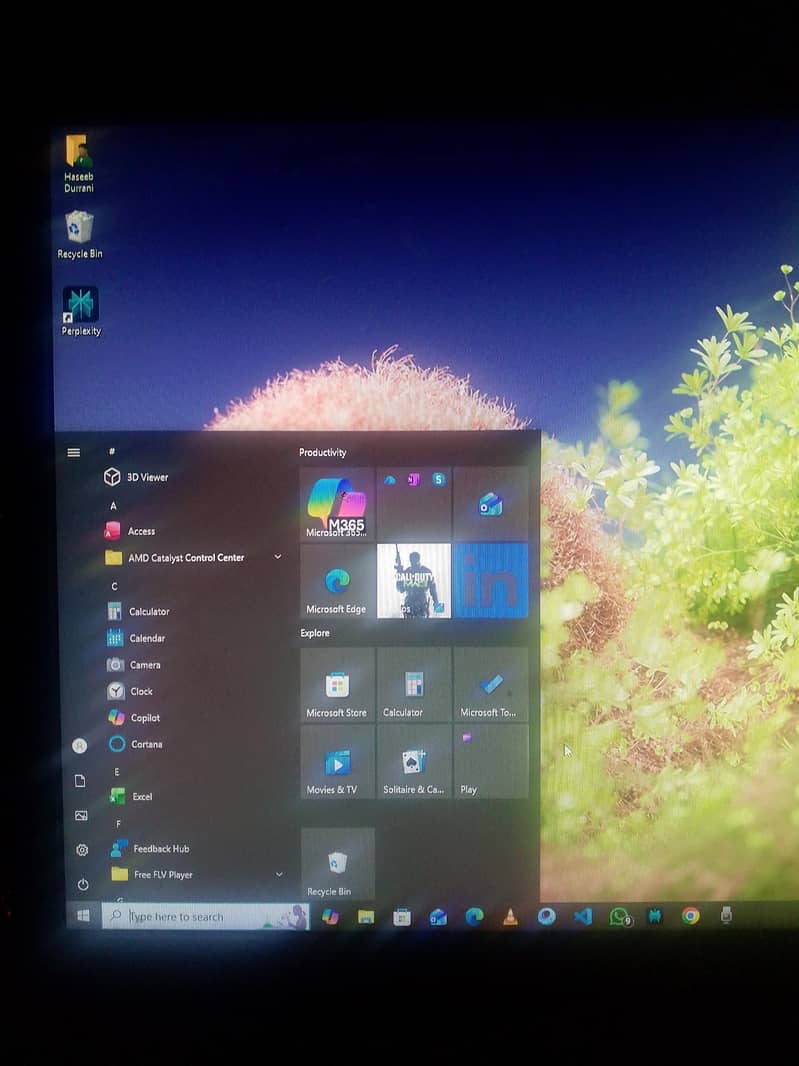
Task: Open Outlook from the taskbar
Action: (438, 917)
